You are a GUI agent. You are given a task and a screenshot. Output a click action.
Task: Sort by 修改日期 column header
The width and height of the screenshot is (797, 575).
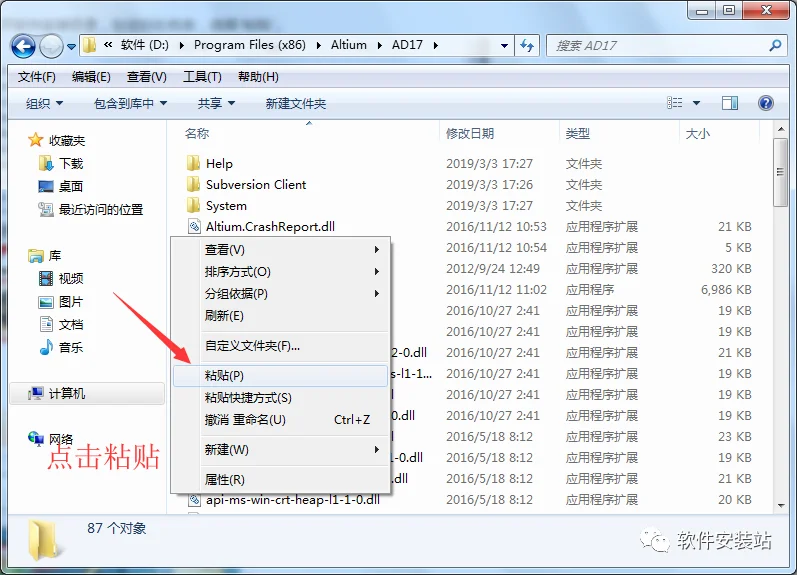[470, 134]
